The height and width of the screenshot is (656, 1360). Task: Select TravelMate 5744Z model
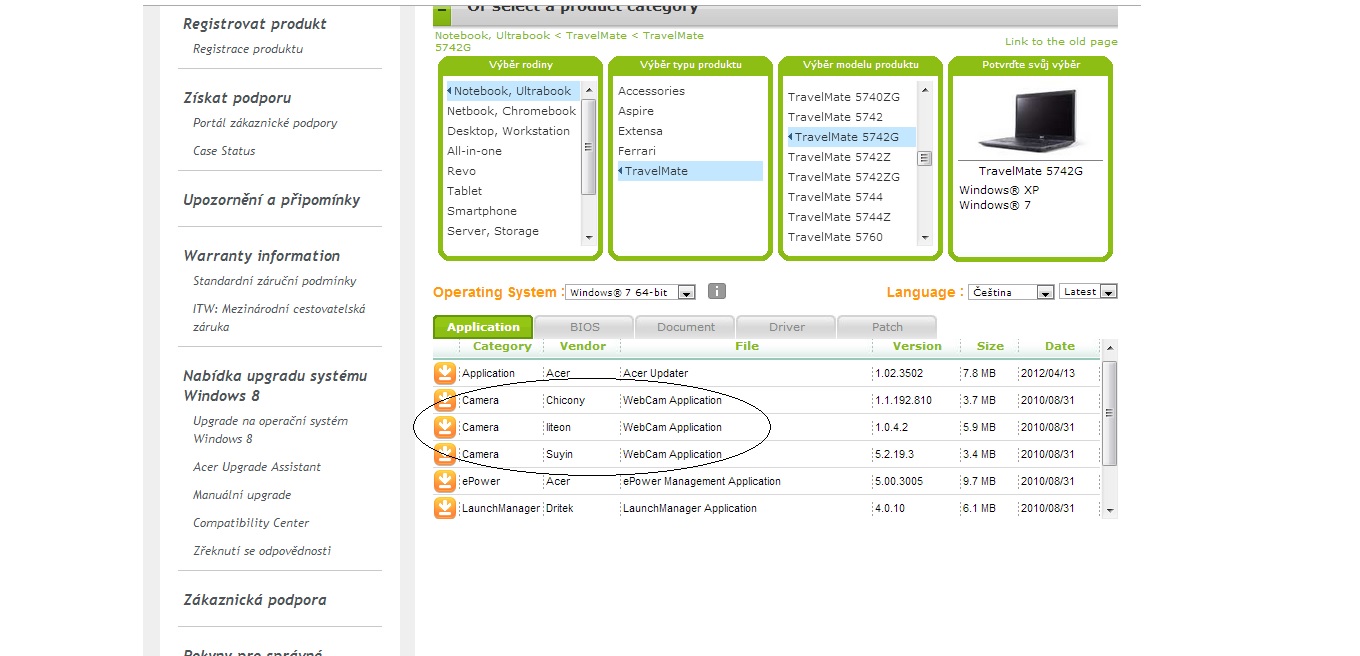click(839, 217)
